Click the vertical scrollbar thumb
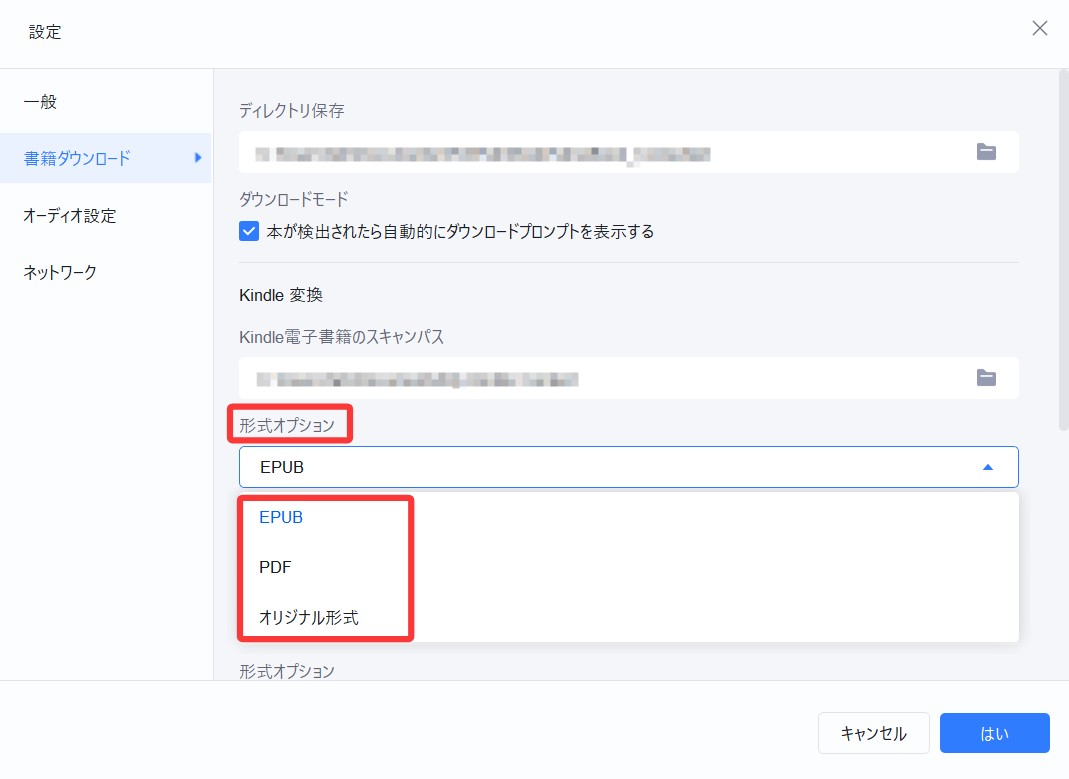This screenshot has height=779, width=1069. [1063, 250]
